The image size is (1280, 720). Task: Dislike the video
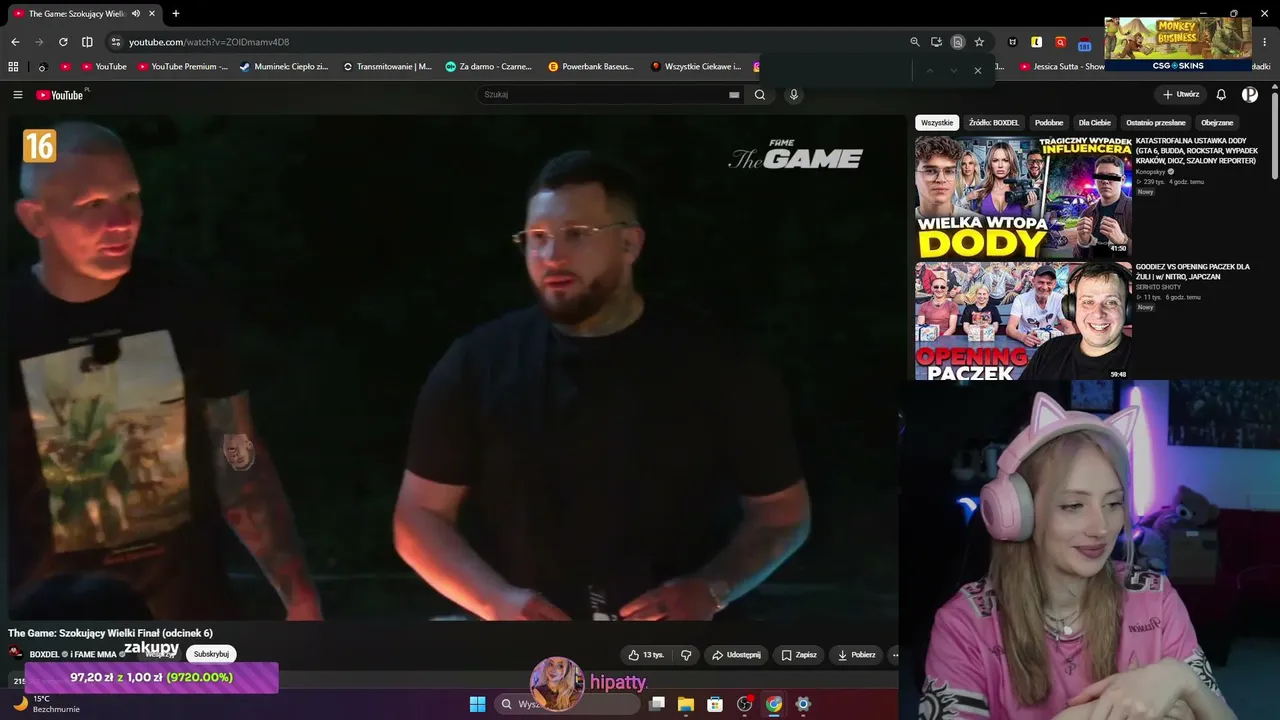pyautogui.click(x=686, y=655)
